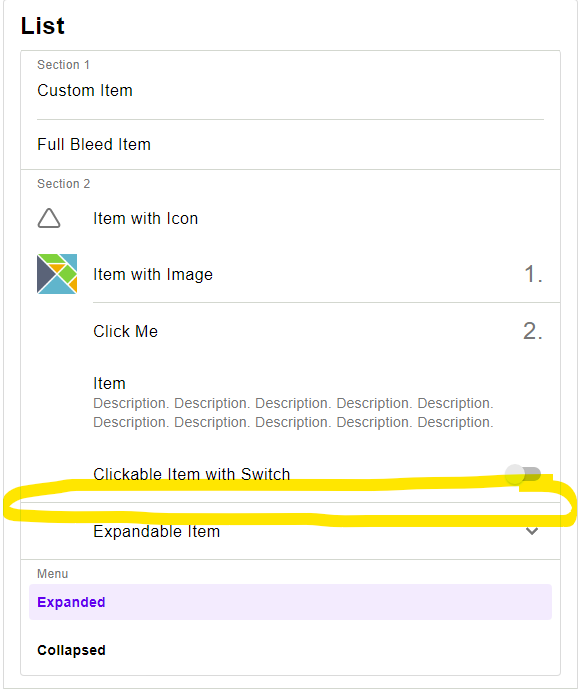Click the Item with Image label
The image size is (578, 689).
pos(153,274)
